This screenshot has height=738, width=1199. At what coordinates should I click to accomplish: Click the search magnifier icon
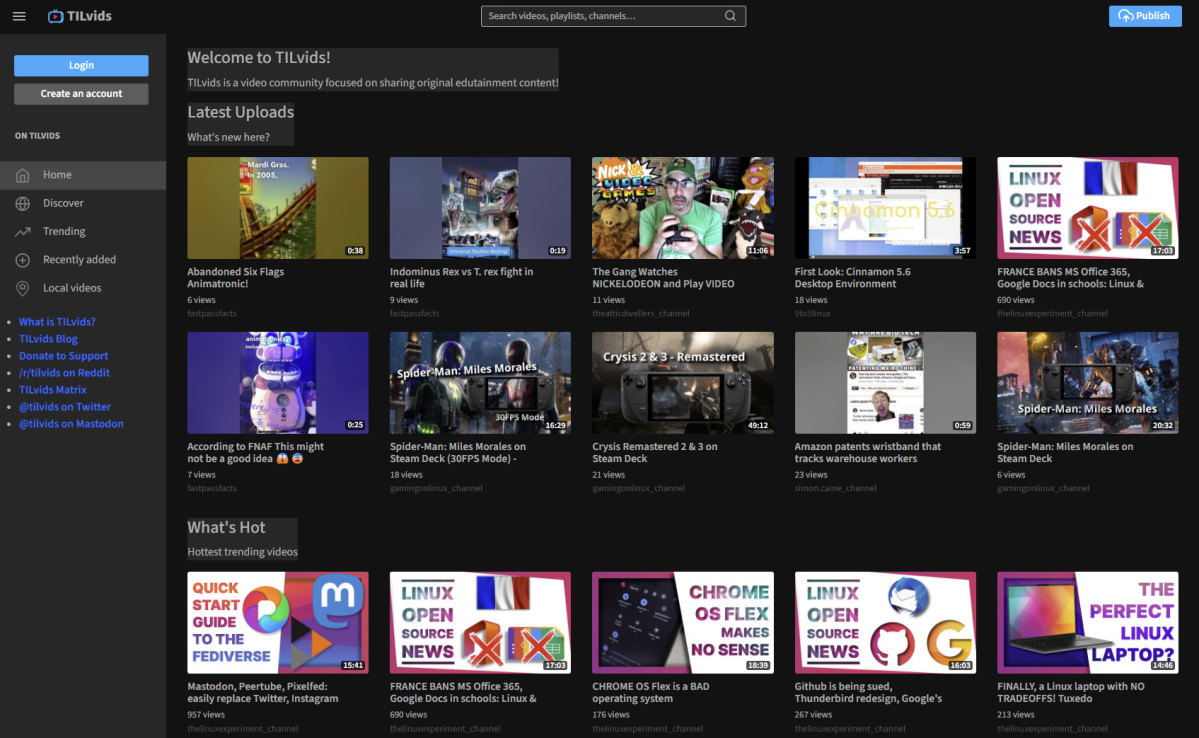(x=730, y=16)
